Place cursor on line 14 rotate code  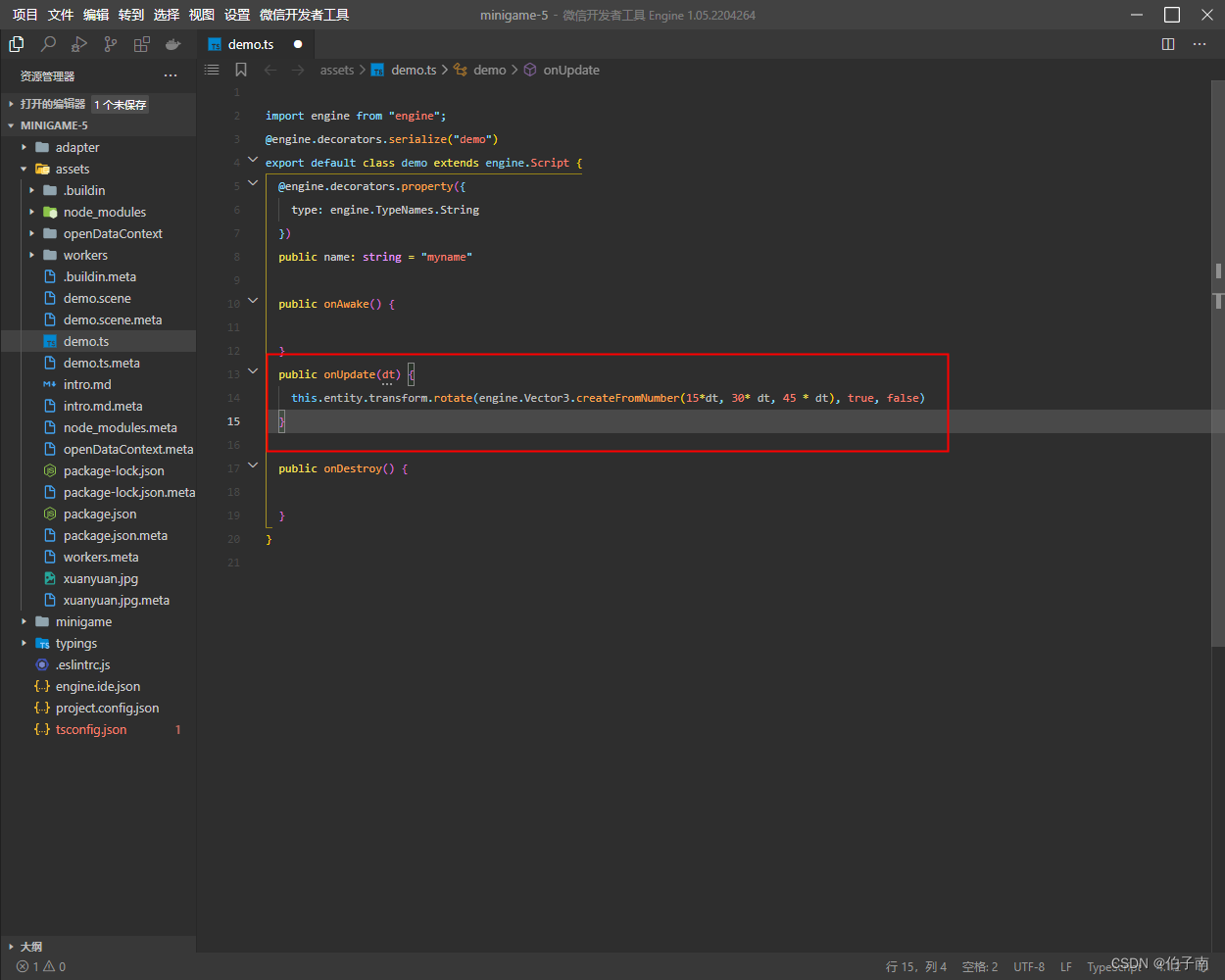[x=608, y=398]
